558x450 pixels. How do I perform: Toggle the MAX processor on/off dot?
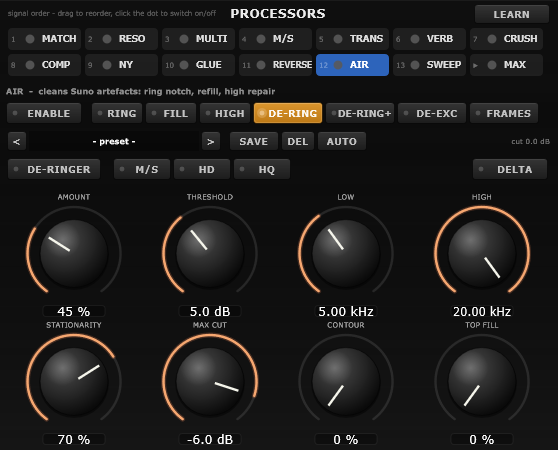pos(492,65)
